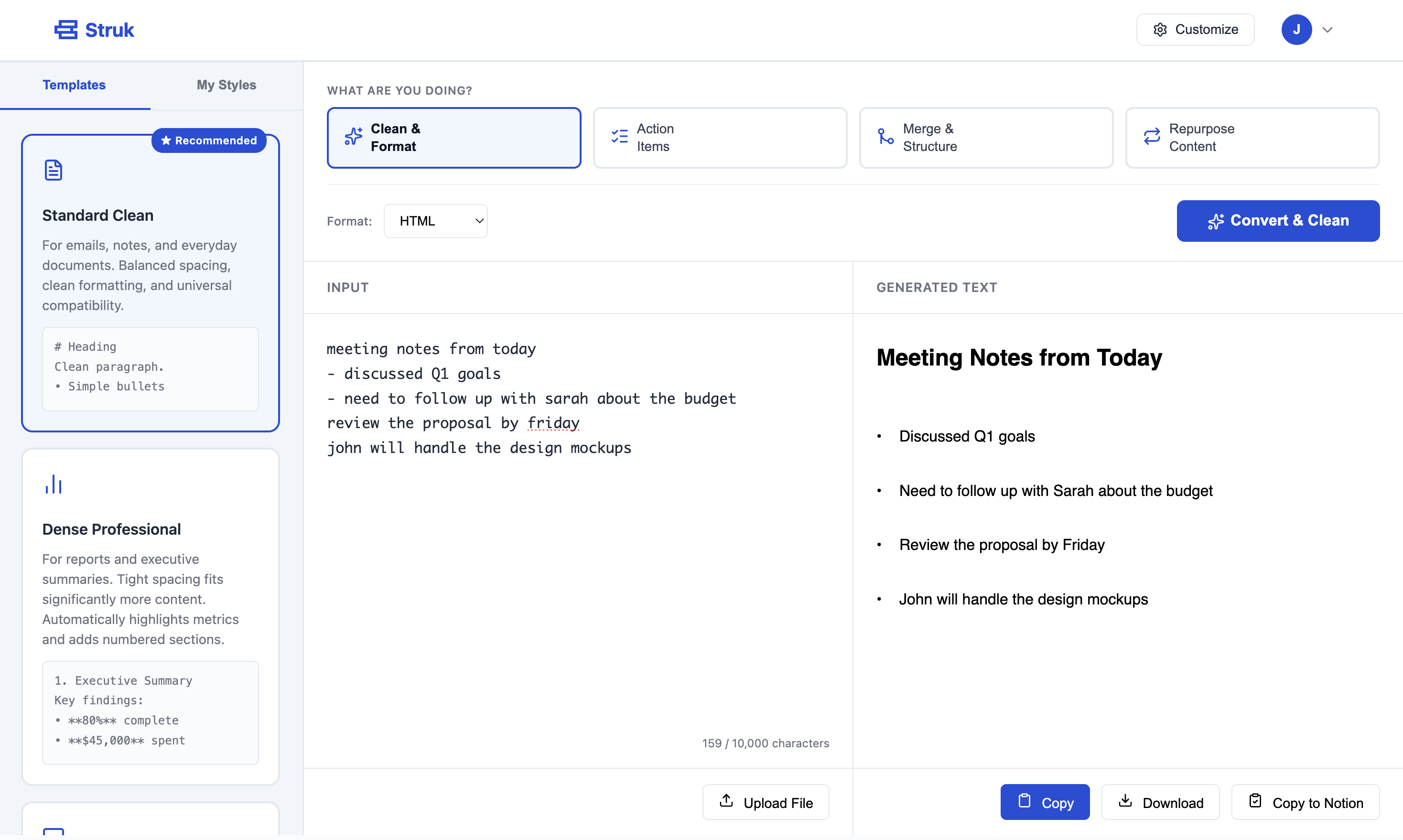This screenshot has width=1403, height=840.
Task: Select the Repurpose Content option
Action: [x=1252, y=138]
